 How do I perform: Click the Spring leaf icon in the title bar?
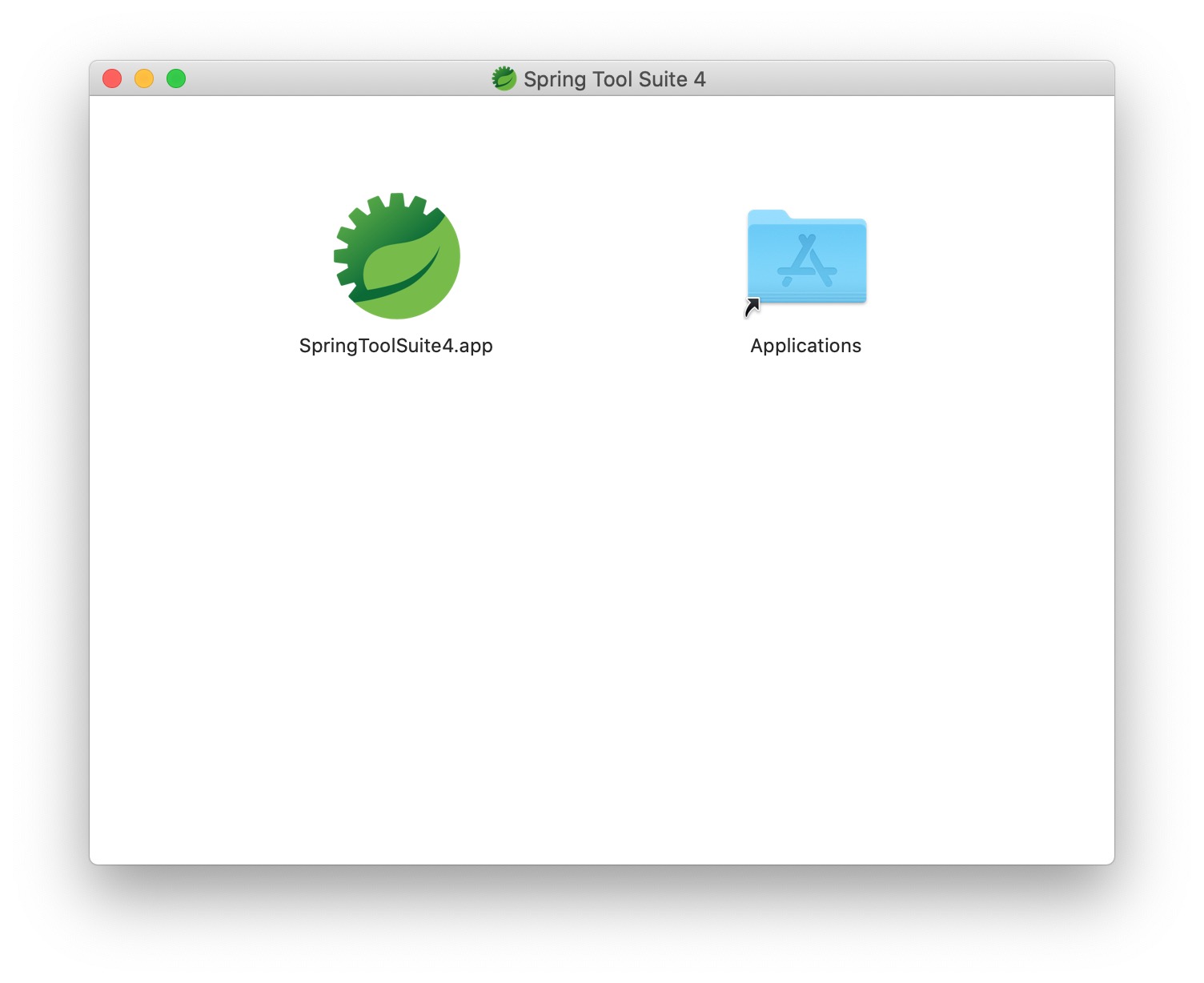(505, 78)
